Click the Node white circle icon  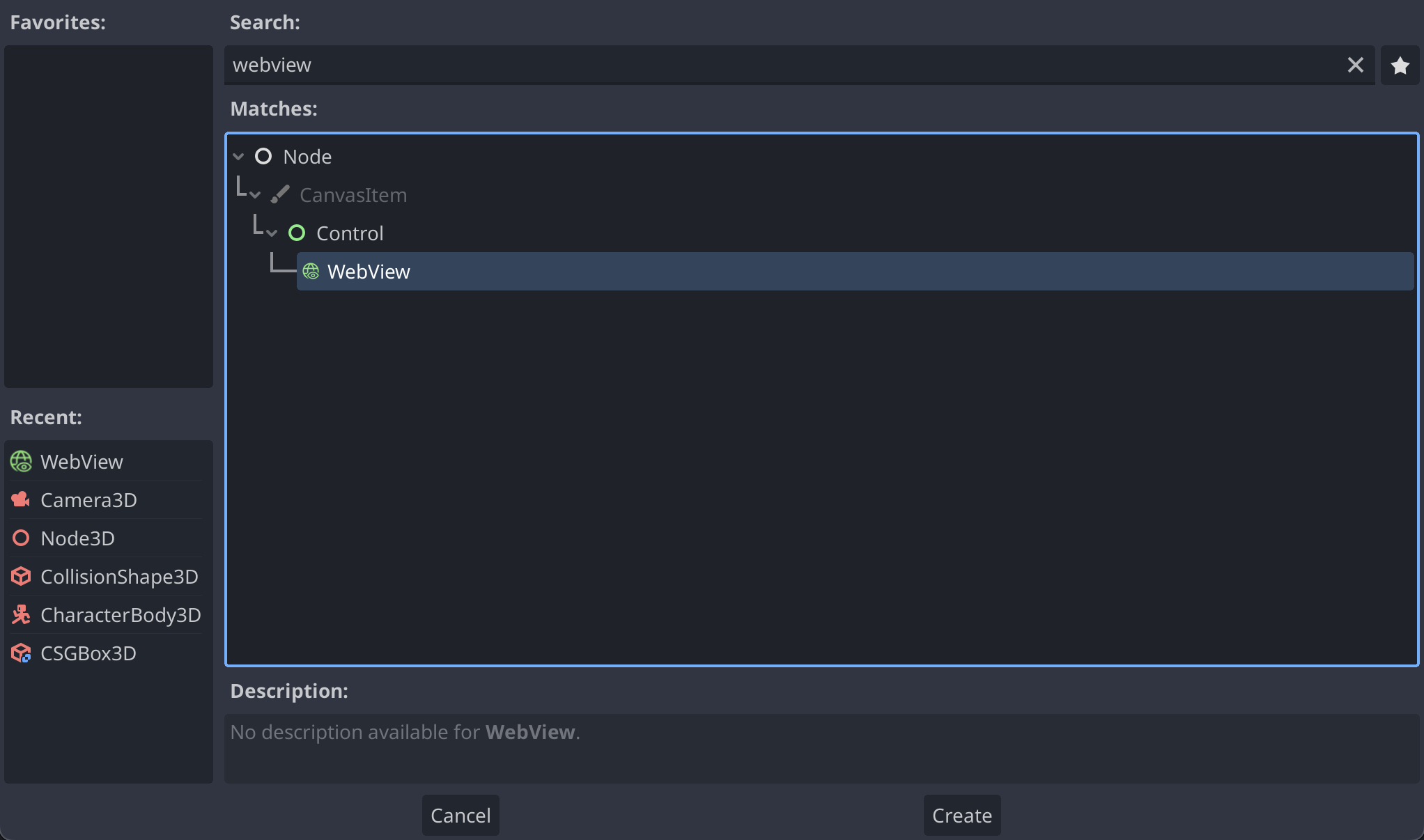pyautogui.click(x=263, y=156)
